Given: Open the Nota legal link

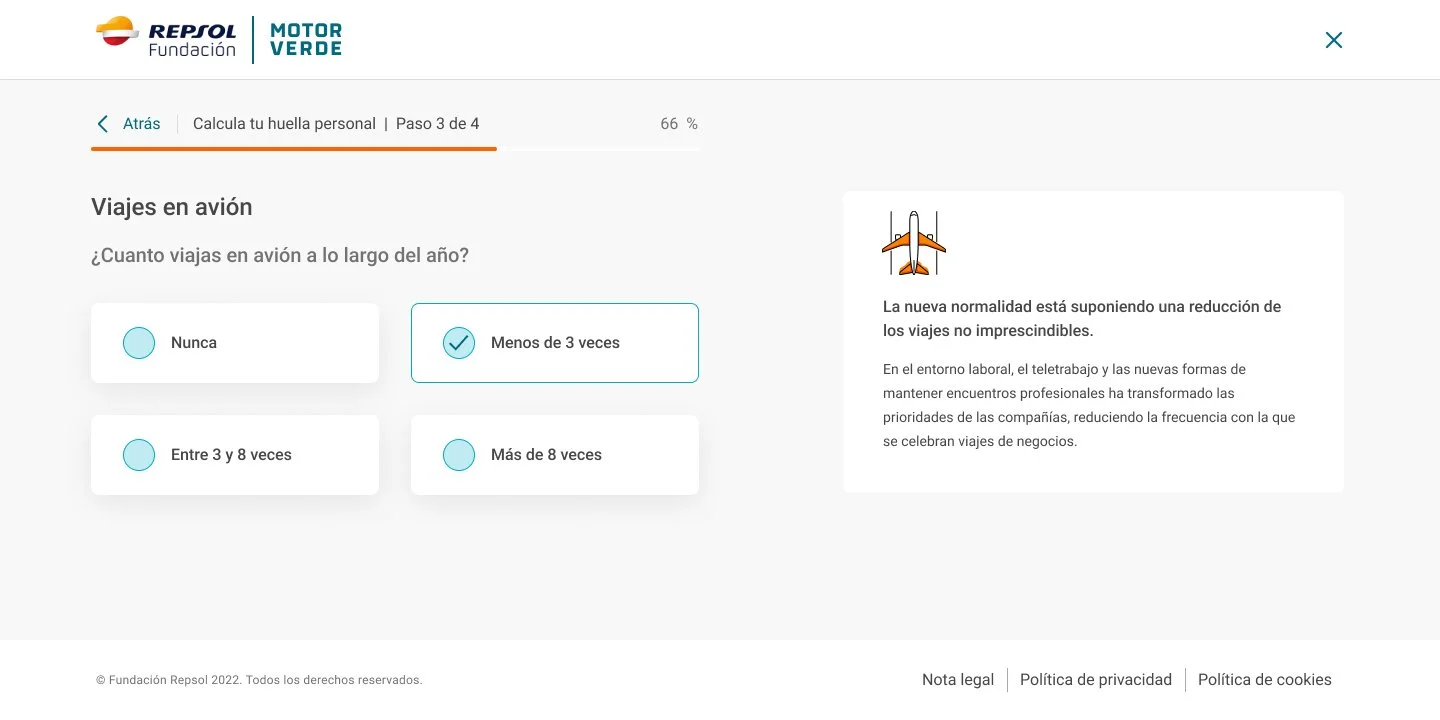Looking at the screenshot, I should pyautogui.click(x=958, y=680).
